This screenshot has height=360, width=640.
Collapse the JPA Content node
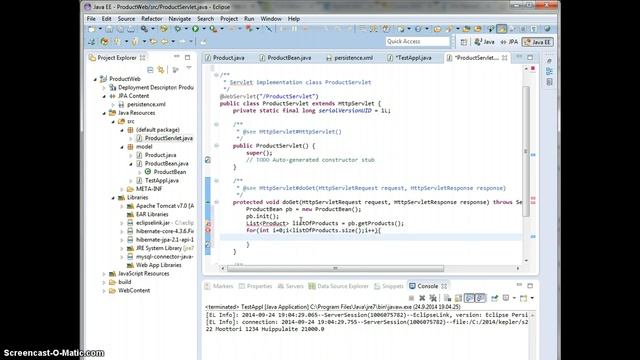104,96
